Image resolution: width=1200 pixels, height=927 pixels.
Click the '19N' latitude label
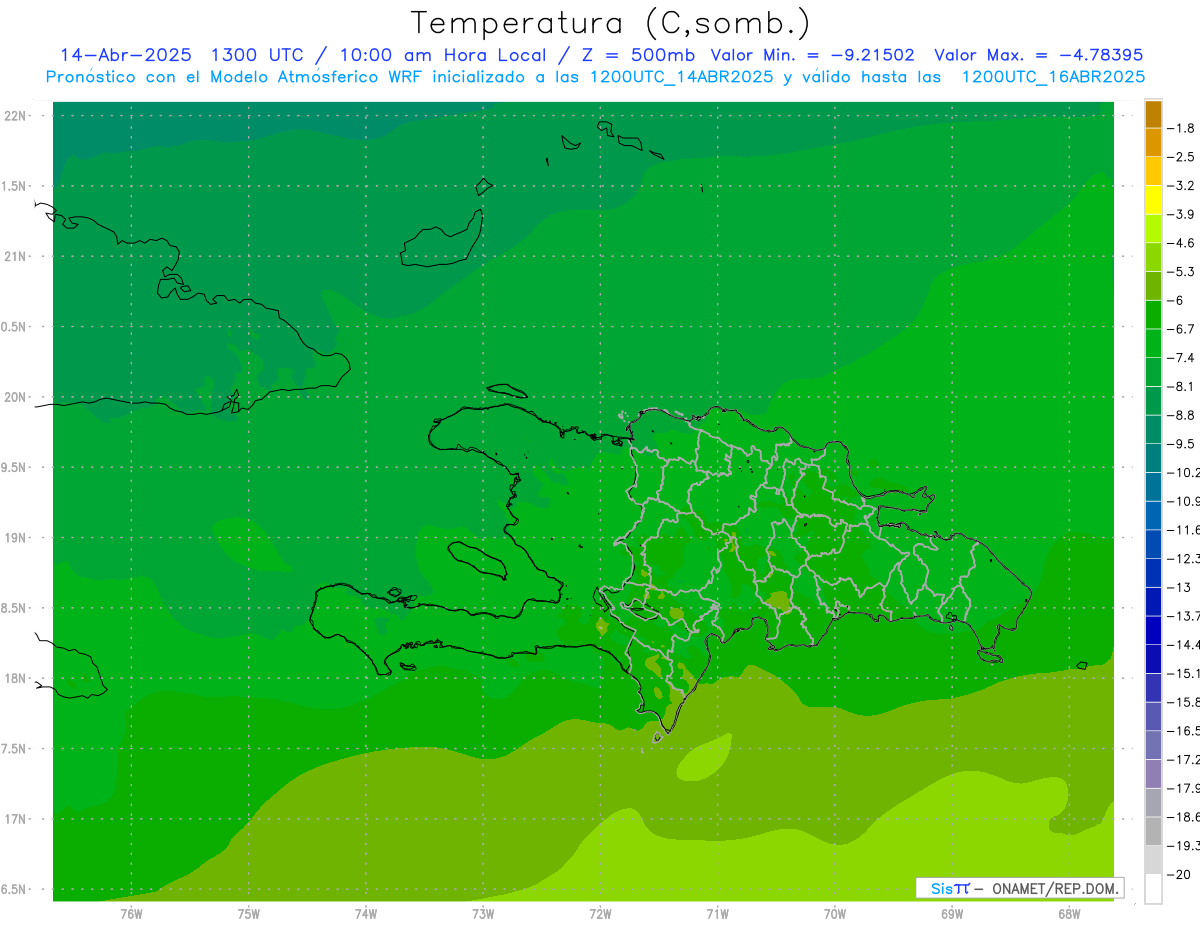tap(14, 538)
